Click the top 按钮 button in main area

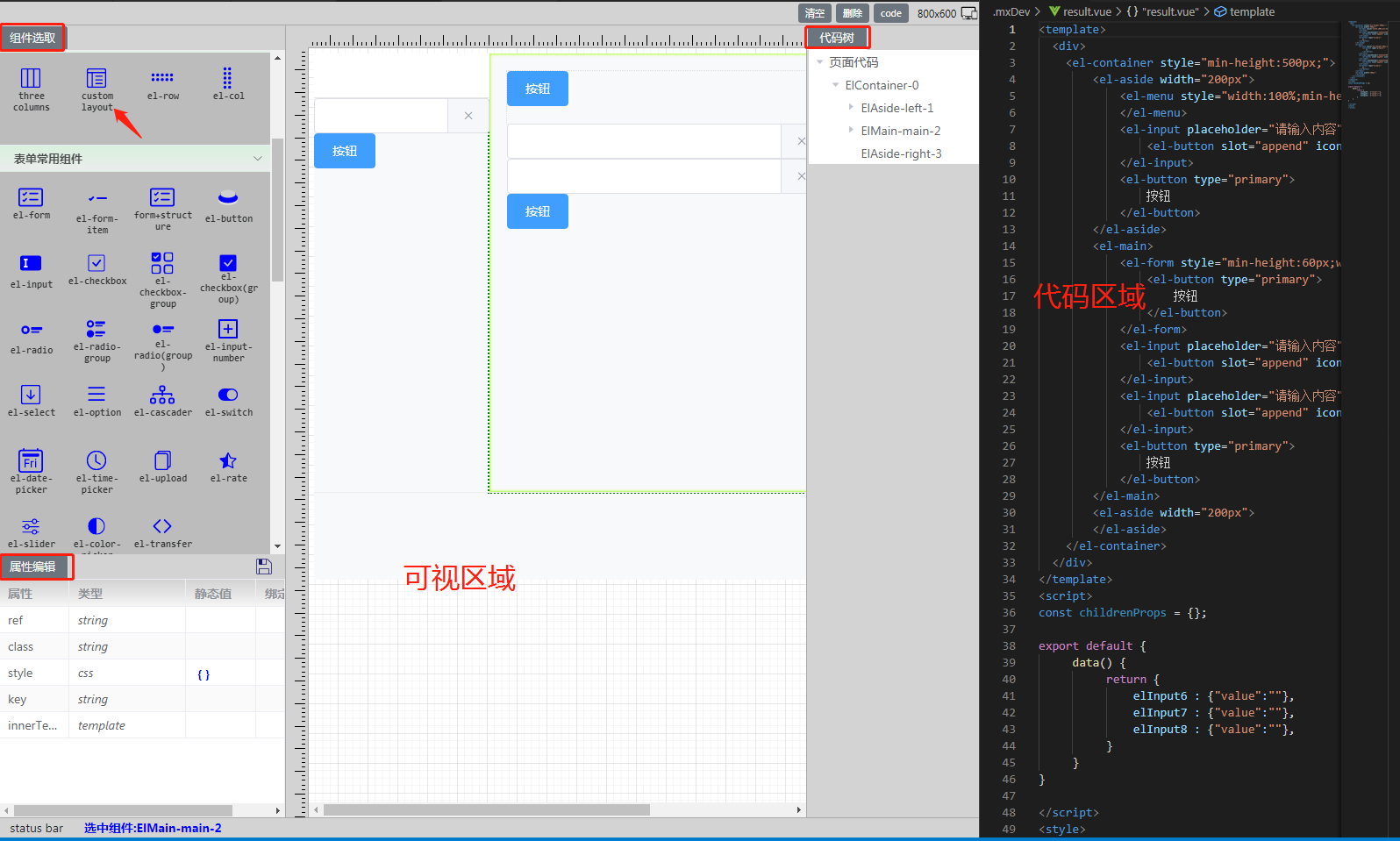tap(538, 89)
